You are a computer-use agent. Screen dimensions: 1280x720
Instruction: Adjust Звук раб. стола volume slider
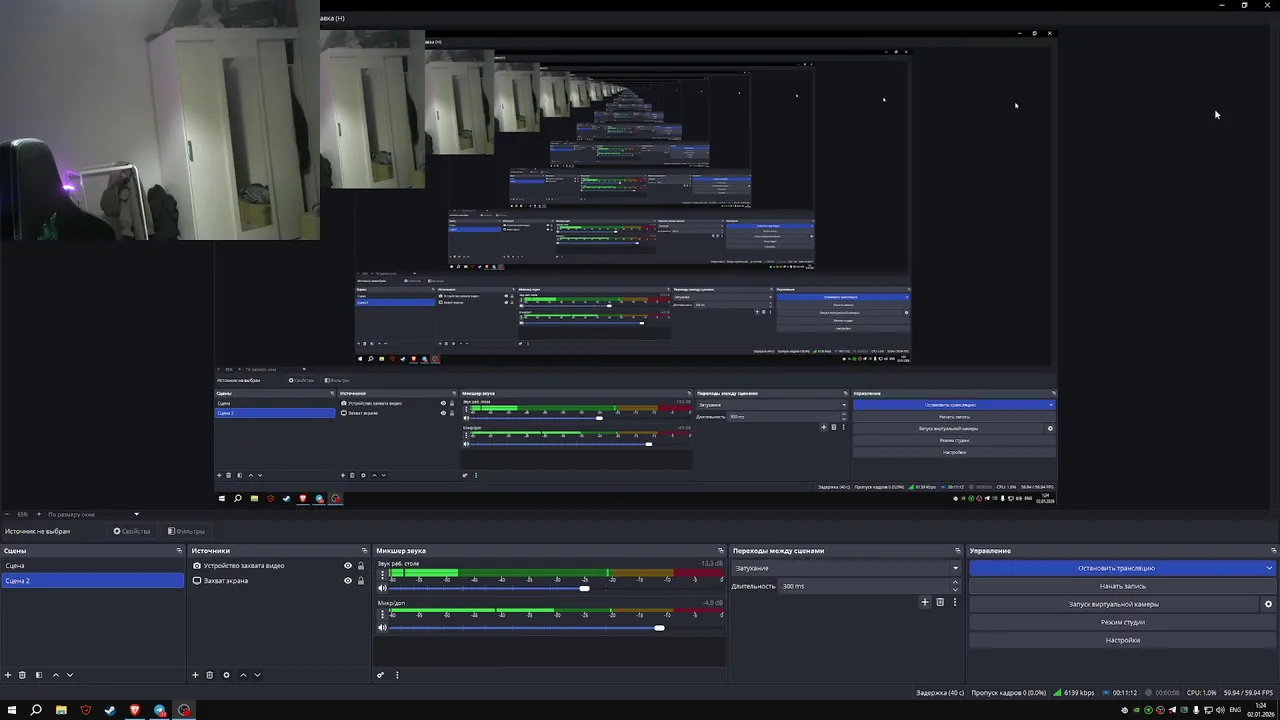coord(585,588)
